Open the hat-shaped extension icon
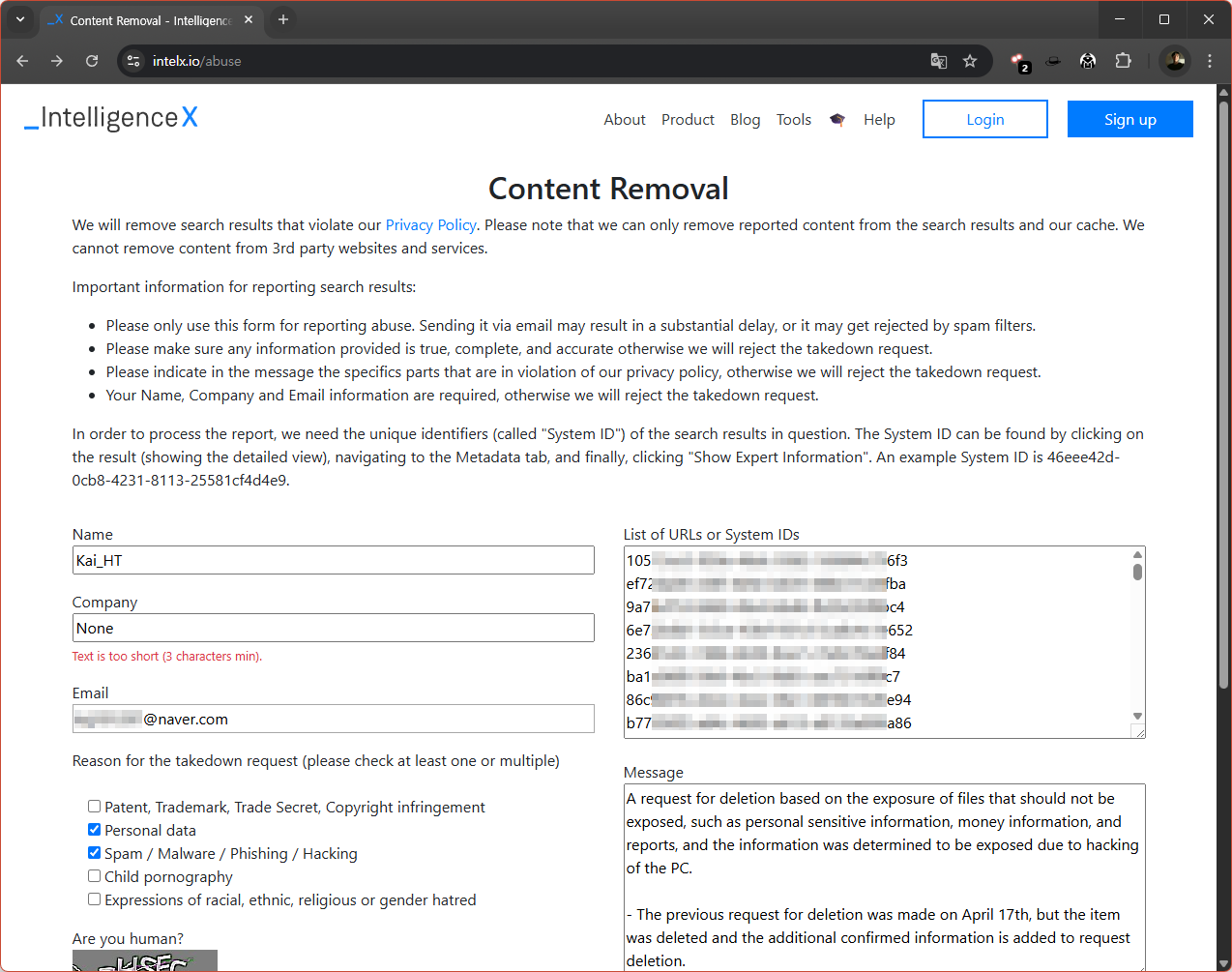 pyautogui.click(x=1053, y=61)
